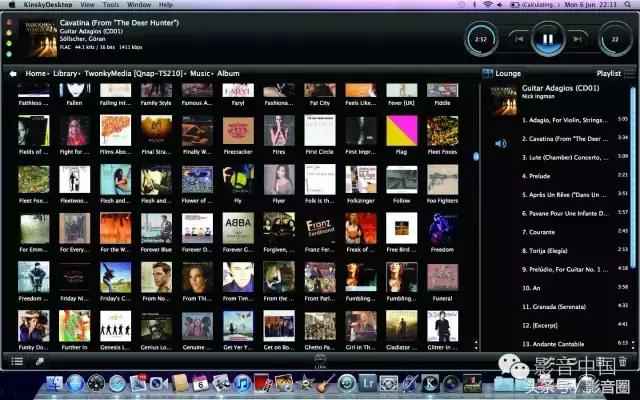Screen dimensions: 640x400
Task: Open iCal calendar from the Dock
Action: pyautogui.click(x=200, y=384)
